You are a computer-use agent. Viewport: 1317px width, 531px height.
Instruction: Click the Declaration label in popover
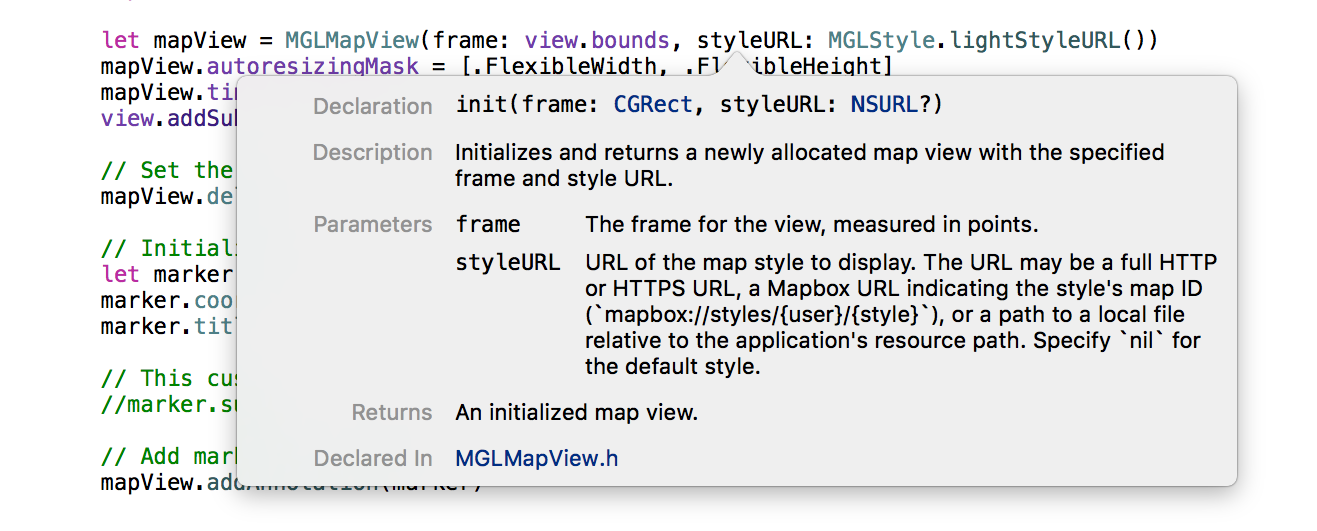(373, 106)
